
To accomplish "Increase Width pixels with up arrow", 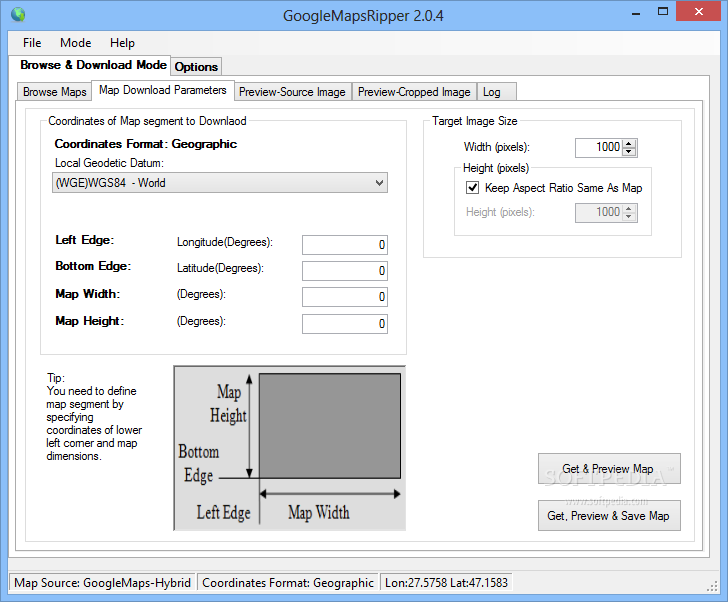I will tap(629, 143).
